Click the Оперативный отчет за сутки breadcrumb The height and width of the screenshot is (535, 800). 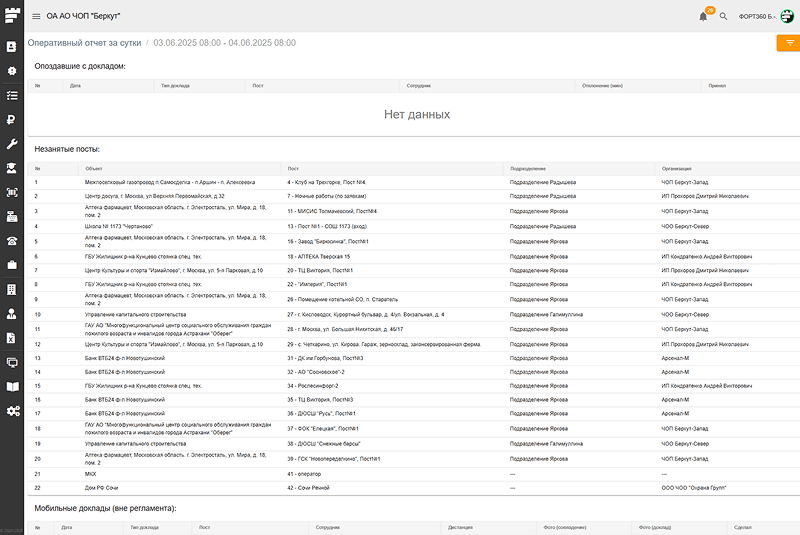click(84, 43)
